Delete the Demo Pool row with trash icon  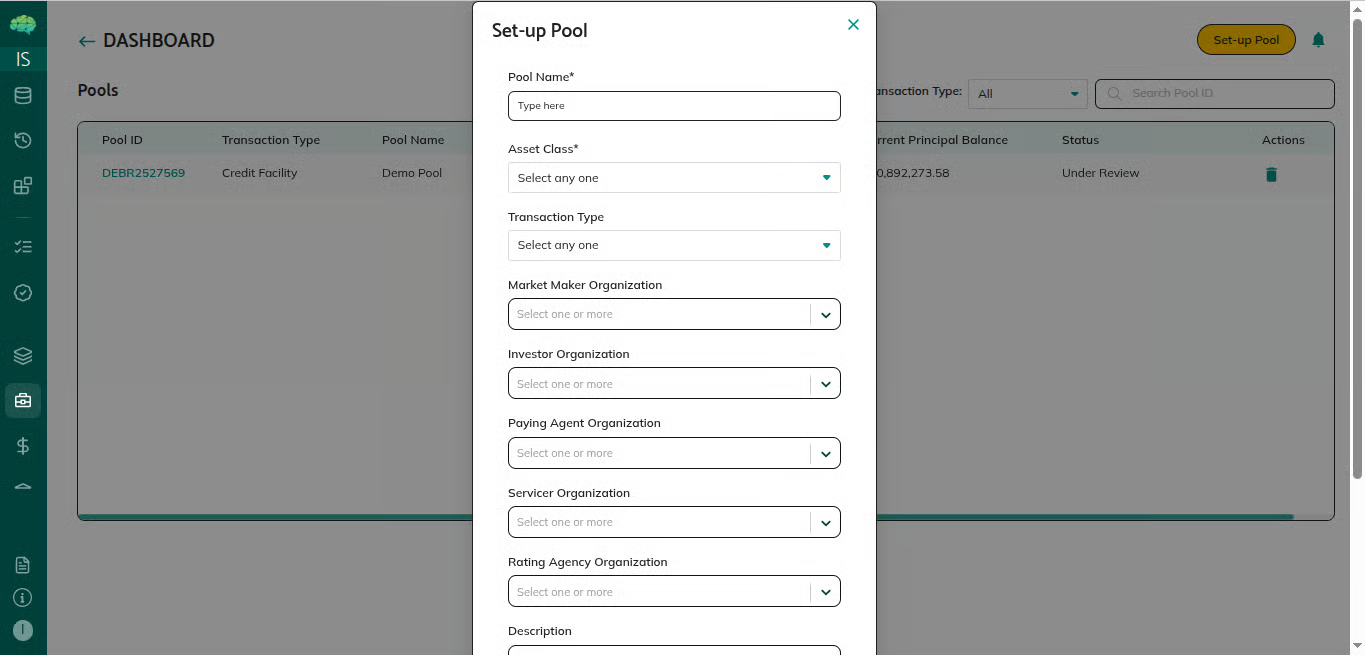click(x=1271, y=174)
